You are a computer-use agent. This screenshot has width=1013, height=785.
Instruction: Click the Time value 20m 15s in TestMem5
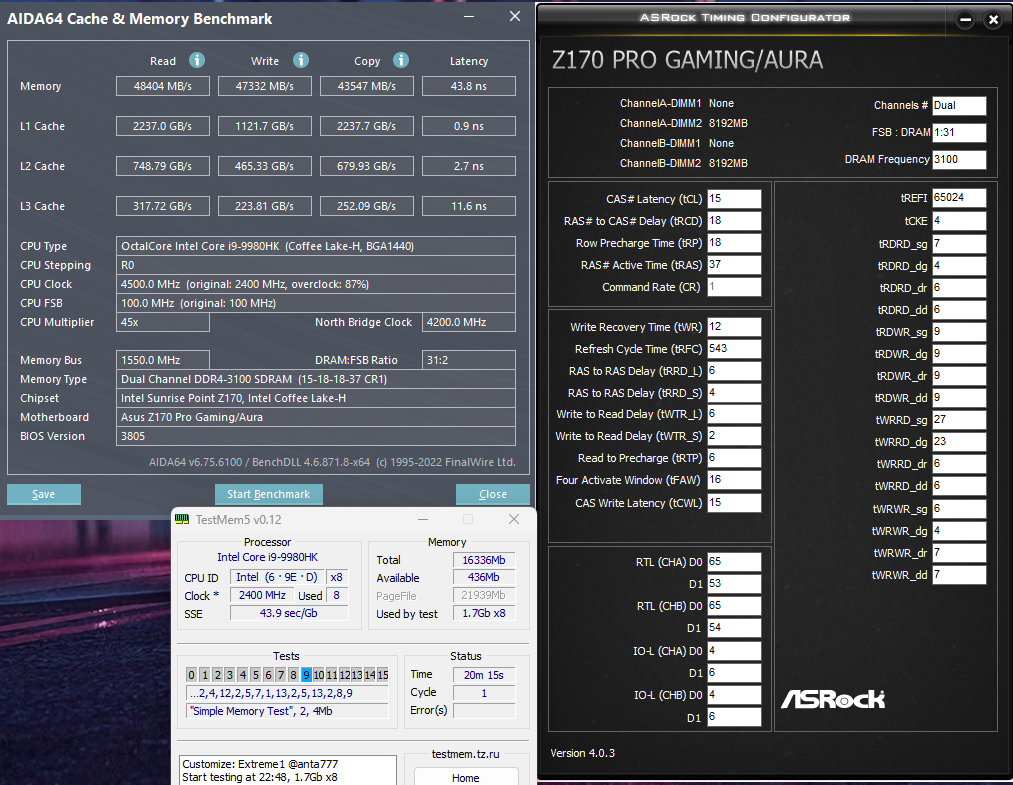pos(484,675)
